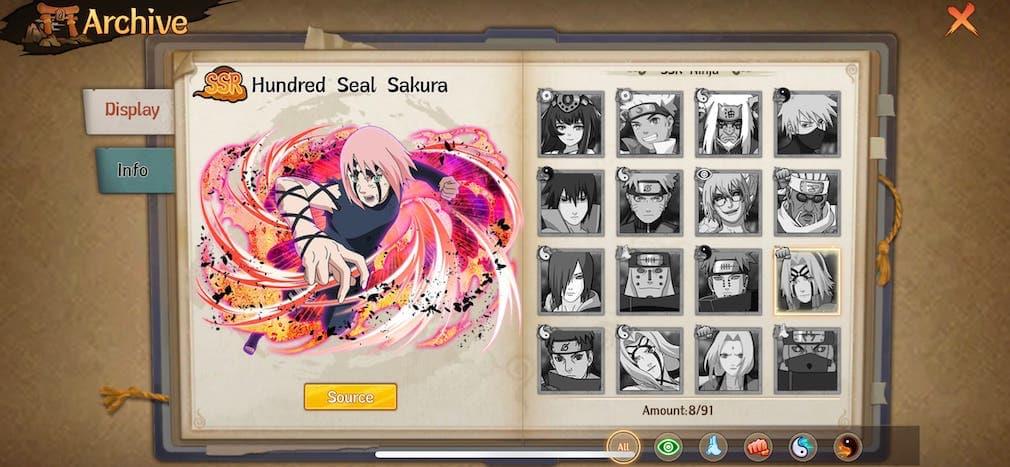This screenshot has height=467, width=1010.
Task: Select the glasses-wearing Karin portrait
Action: (729, 203)
